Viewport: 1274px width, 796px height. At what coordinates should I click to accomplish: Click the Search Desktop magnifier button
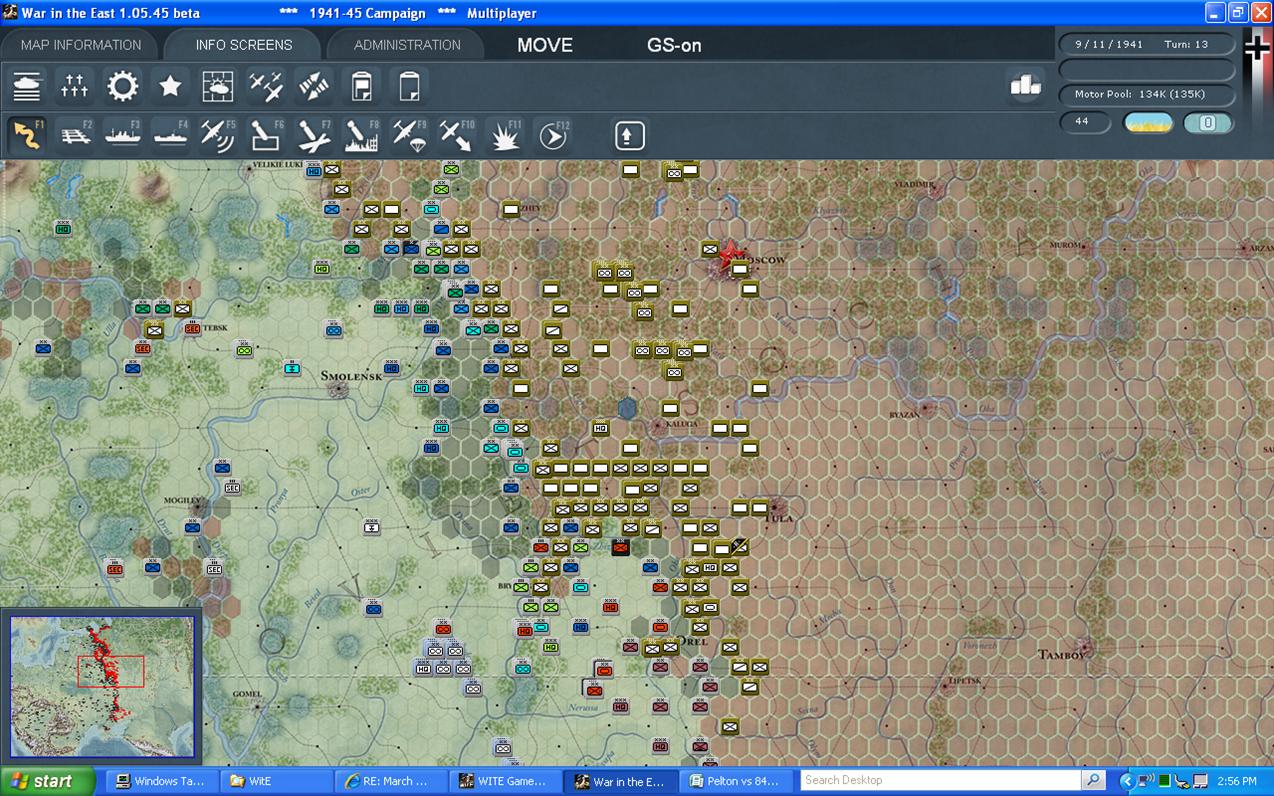tap(1094, 780)
